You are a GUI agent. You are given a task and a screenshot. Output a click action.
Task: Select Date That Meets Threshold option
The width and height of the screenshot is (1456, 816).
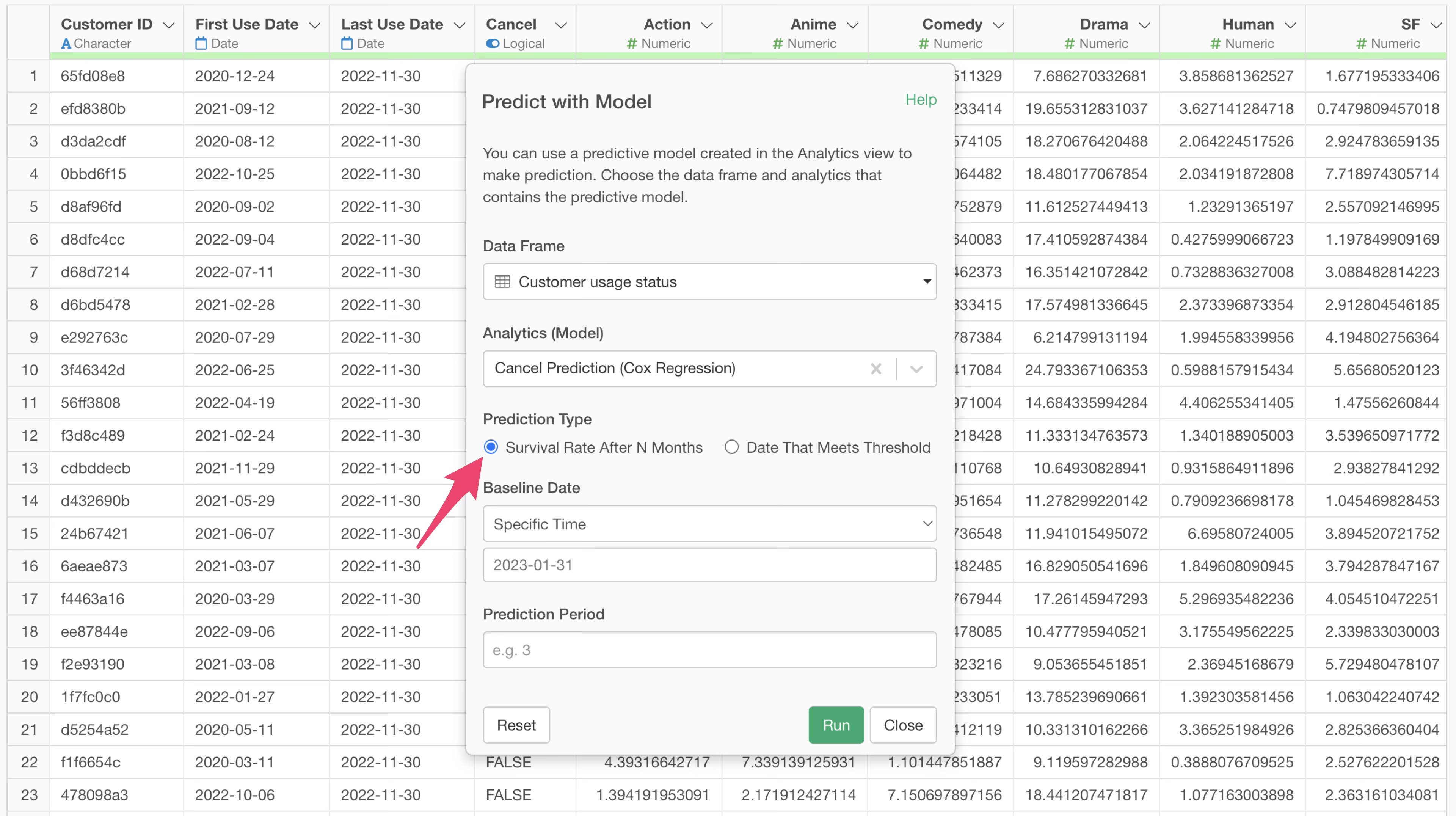(x=731, y=447)
